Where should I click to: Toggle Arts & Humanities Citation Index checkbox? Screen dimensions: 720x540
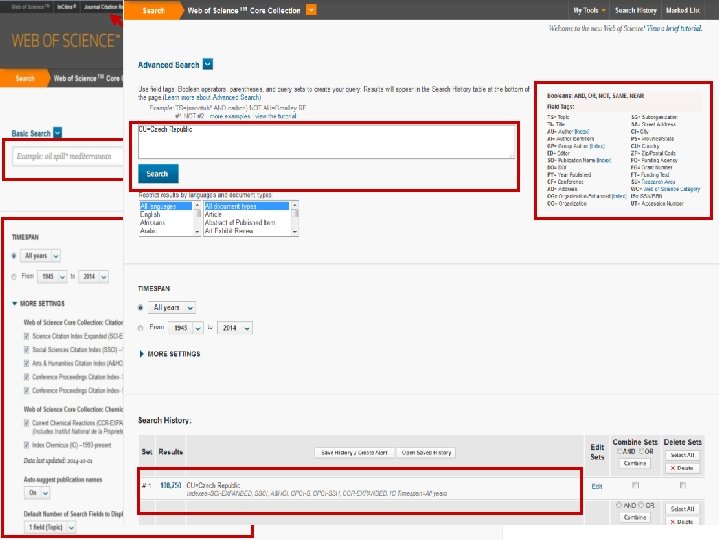coord(27,363)
